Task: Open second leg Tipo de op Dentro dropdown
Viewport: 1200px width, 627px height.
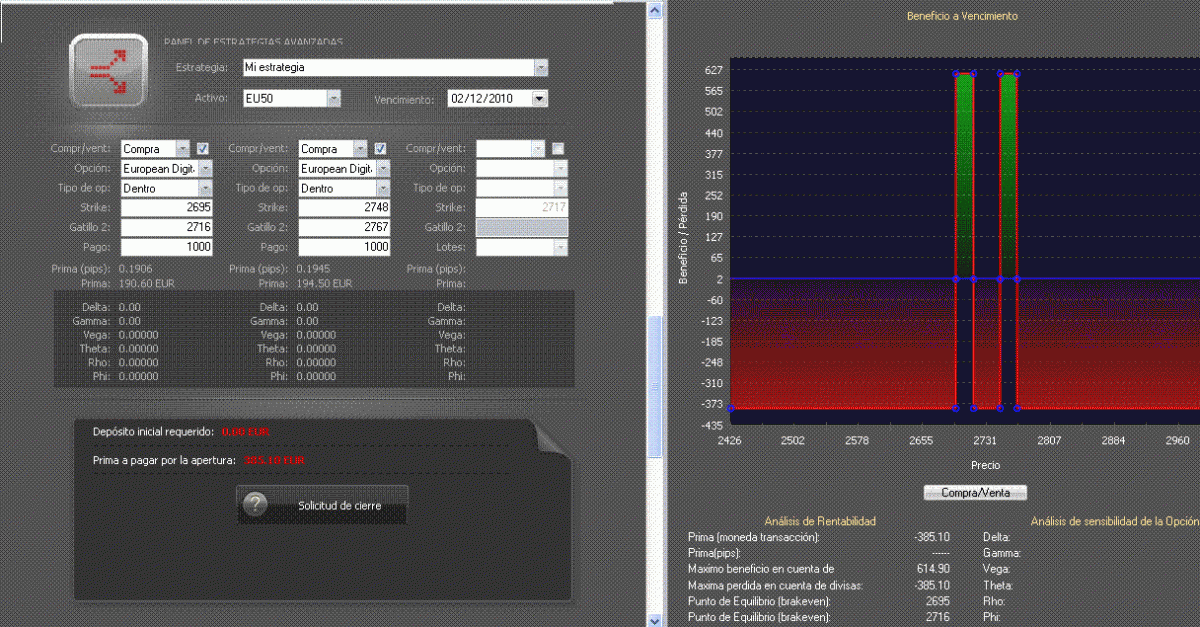Action: tap(383, 188)
